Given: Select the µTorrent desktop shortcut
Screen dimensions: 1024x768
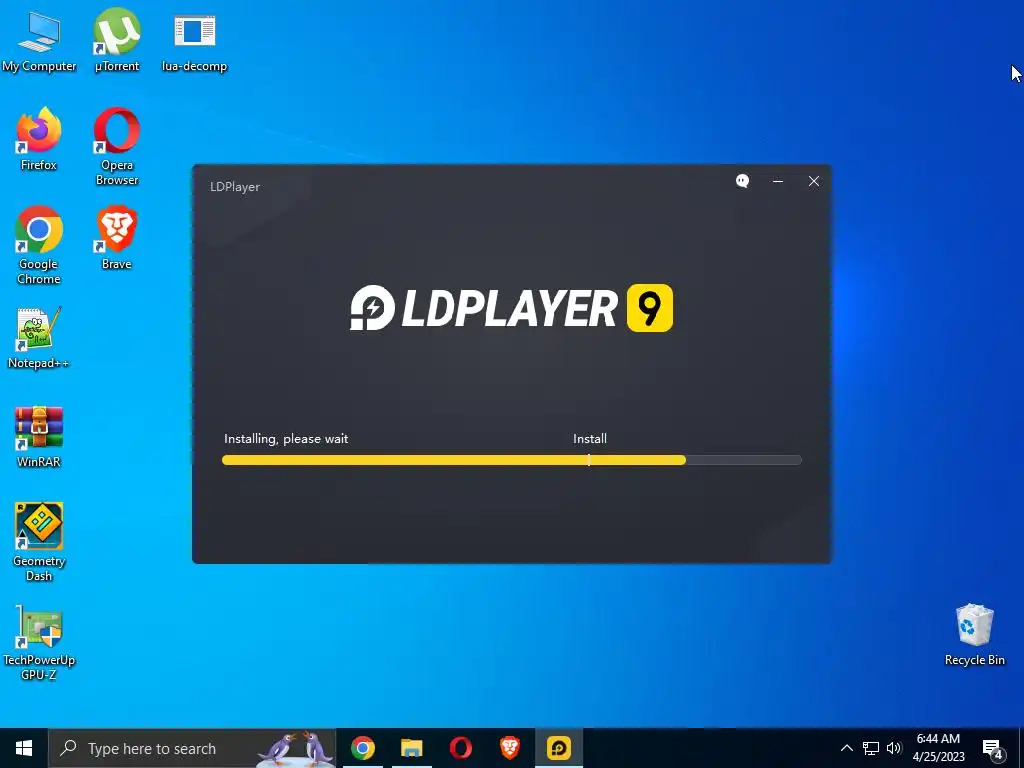Looking at the screenshot, I should pos(117,40).
